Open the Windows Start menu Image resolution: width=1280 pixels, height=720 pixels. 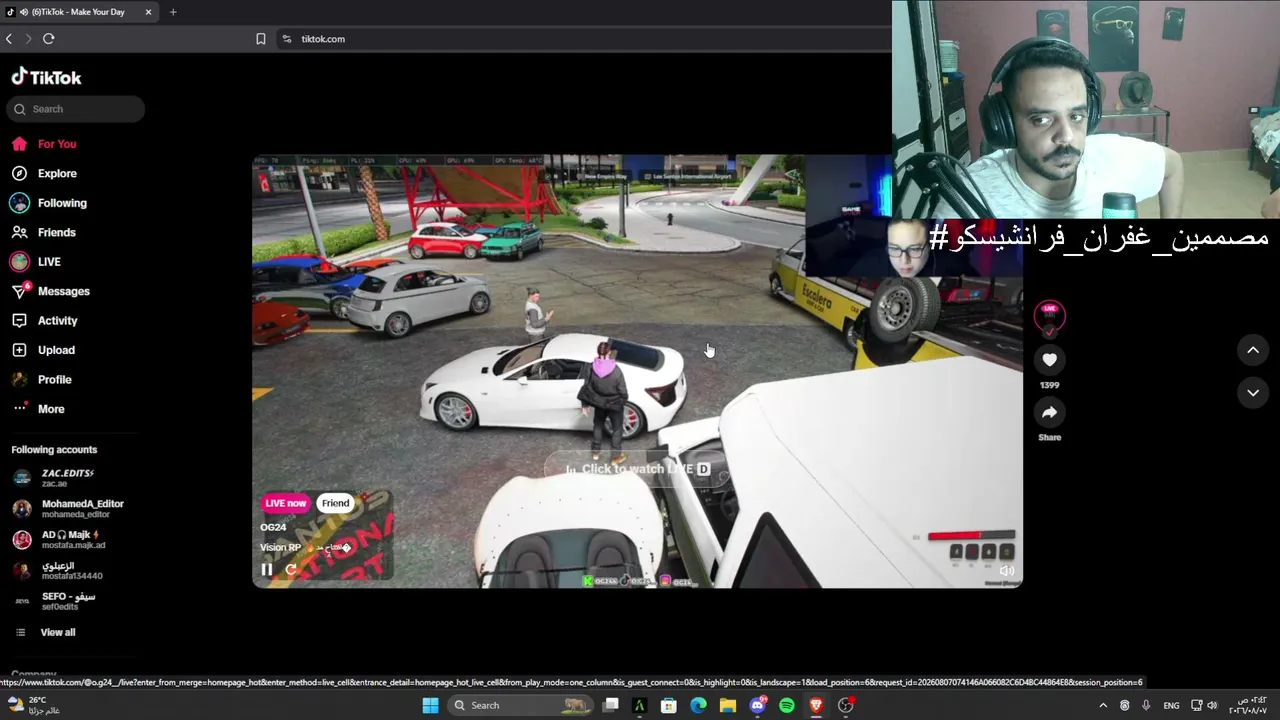(430, 705)
